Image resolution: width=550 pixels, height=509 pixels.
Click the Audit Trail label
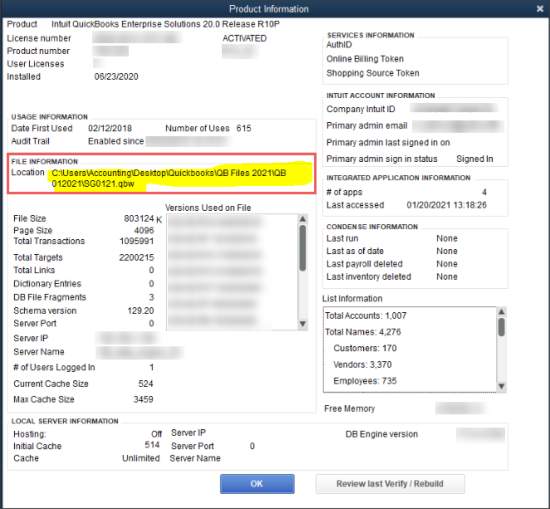click(x=30, y=141)
